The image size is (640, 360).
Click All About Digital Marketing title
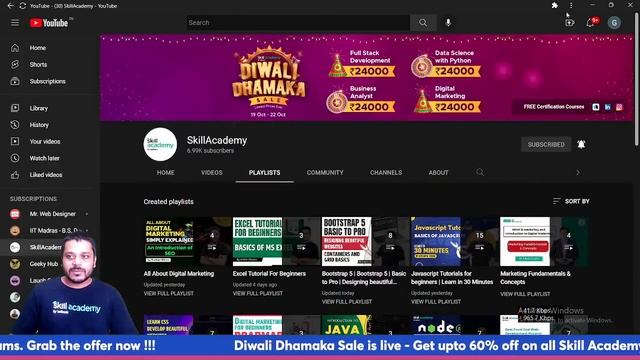(x=179, y=274)
